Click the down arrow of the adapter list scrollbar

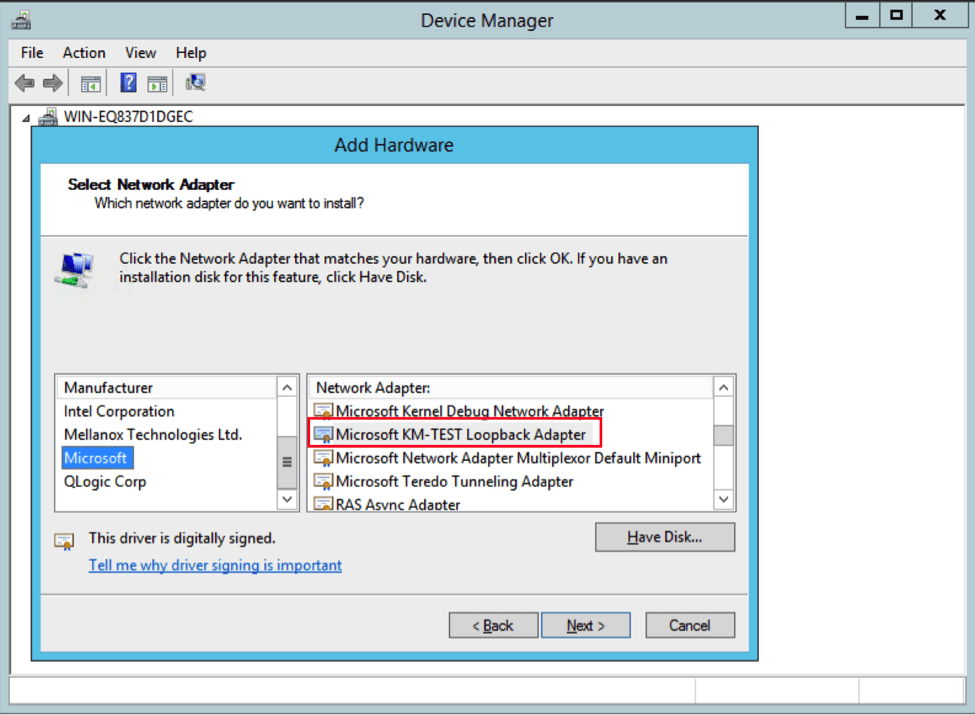722,499
